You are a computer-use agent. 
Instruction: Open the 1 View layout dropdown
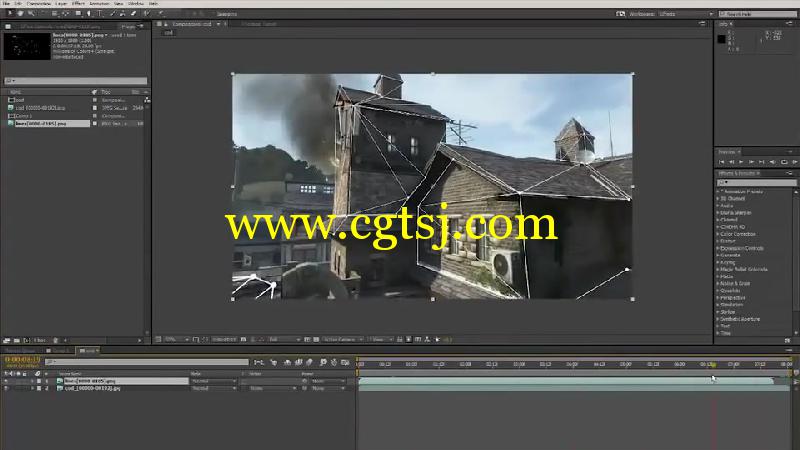tap(381, 339)
